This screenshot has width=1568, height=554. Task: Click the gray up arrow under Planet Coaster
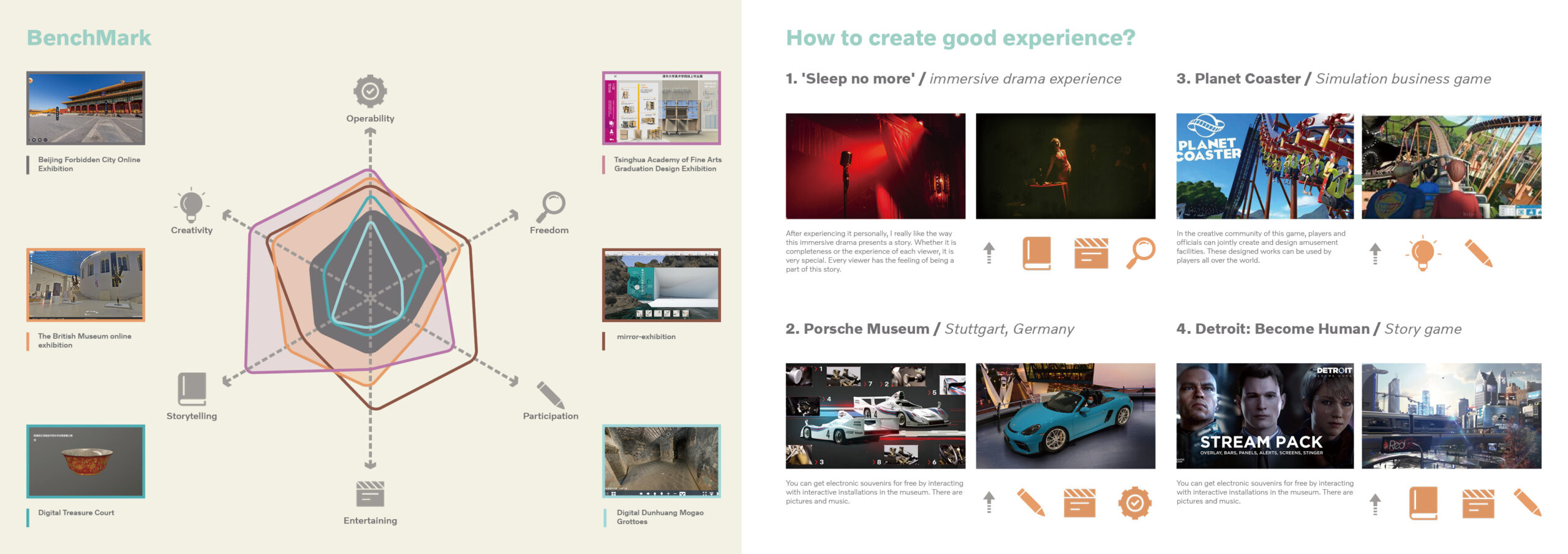point(1375,253)
